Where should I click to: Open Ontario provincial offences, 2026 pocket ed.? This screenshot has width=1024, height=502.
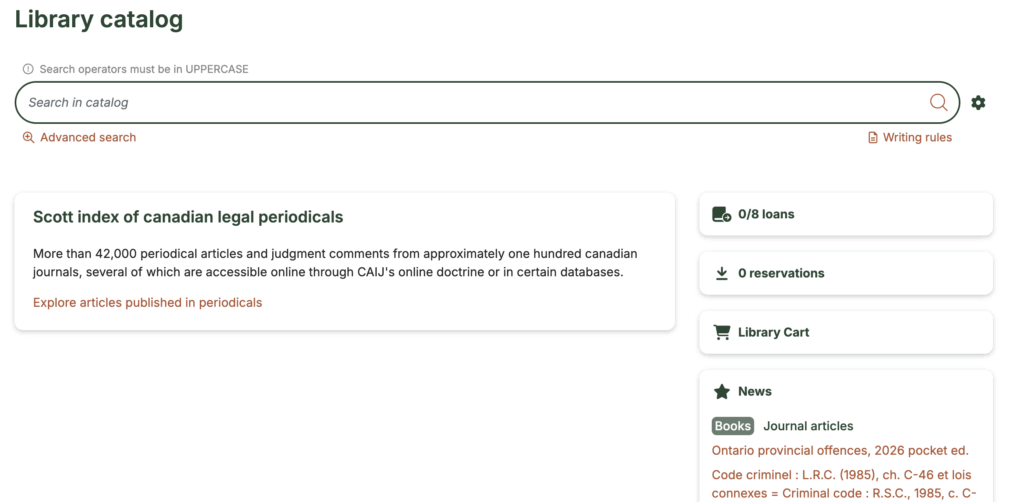click(x=840, y=450)
